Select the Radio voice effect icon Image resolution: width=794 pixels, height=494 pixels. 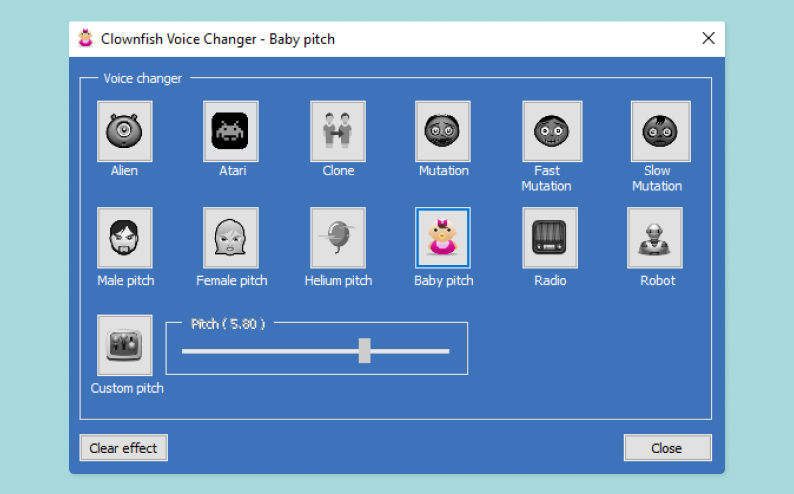pos(550,238)
